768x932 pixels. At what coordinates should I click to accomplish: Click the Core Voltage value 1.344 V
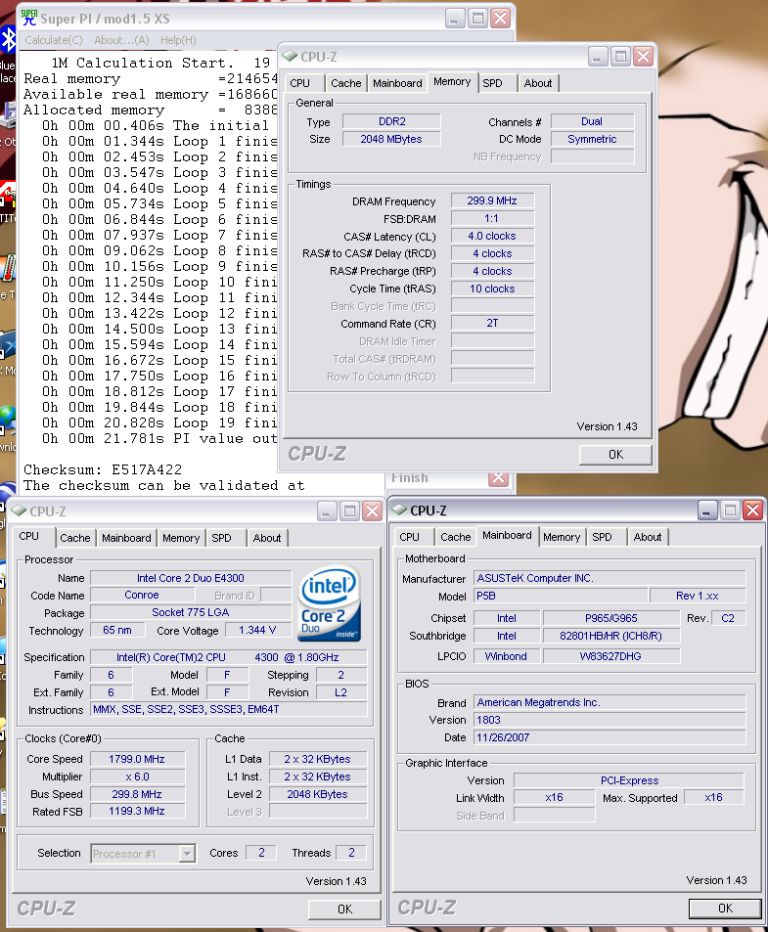(257, 630)
